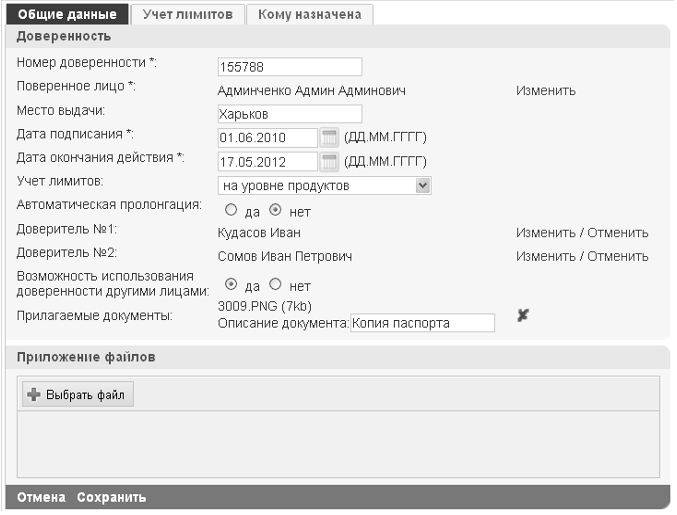Open the Общие данные tab
This screenshot has height=515, width=677.
[x=67, y=14]
